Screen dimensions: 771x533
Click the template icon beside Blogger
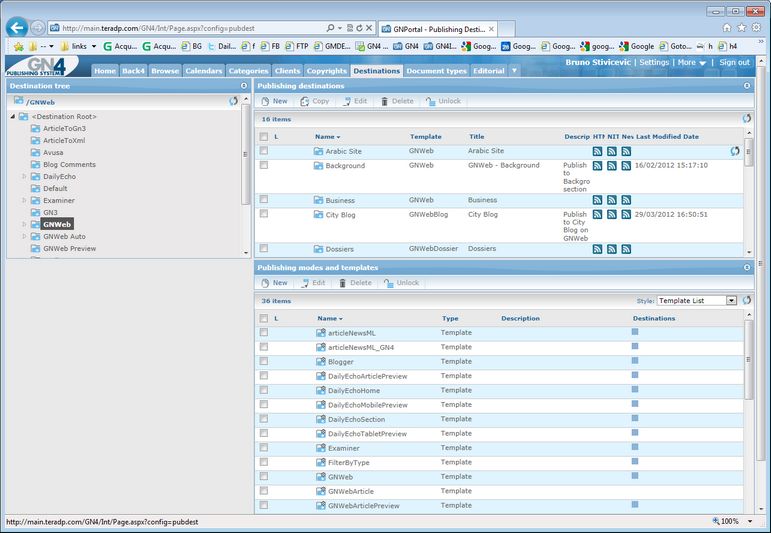(321, 361)
